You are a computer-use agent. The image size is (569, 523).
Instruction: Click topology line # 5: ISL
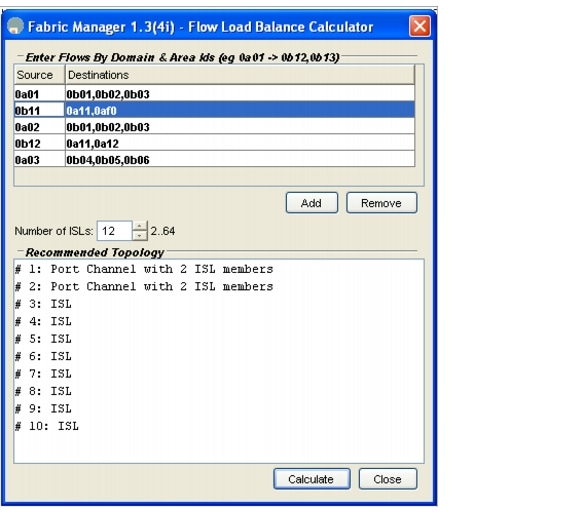(x=43, y=339)
